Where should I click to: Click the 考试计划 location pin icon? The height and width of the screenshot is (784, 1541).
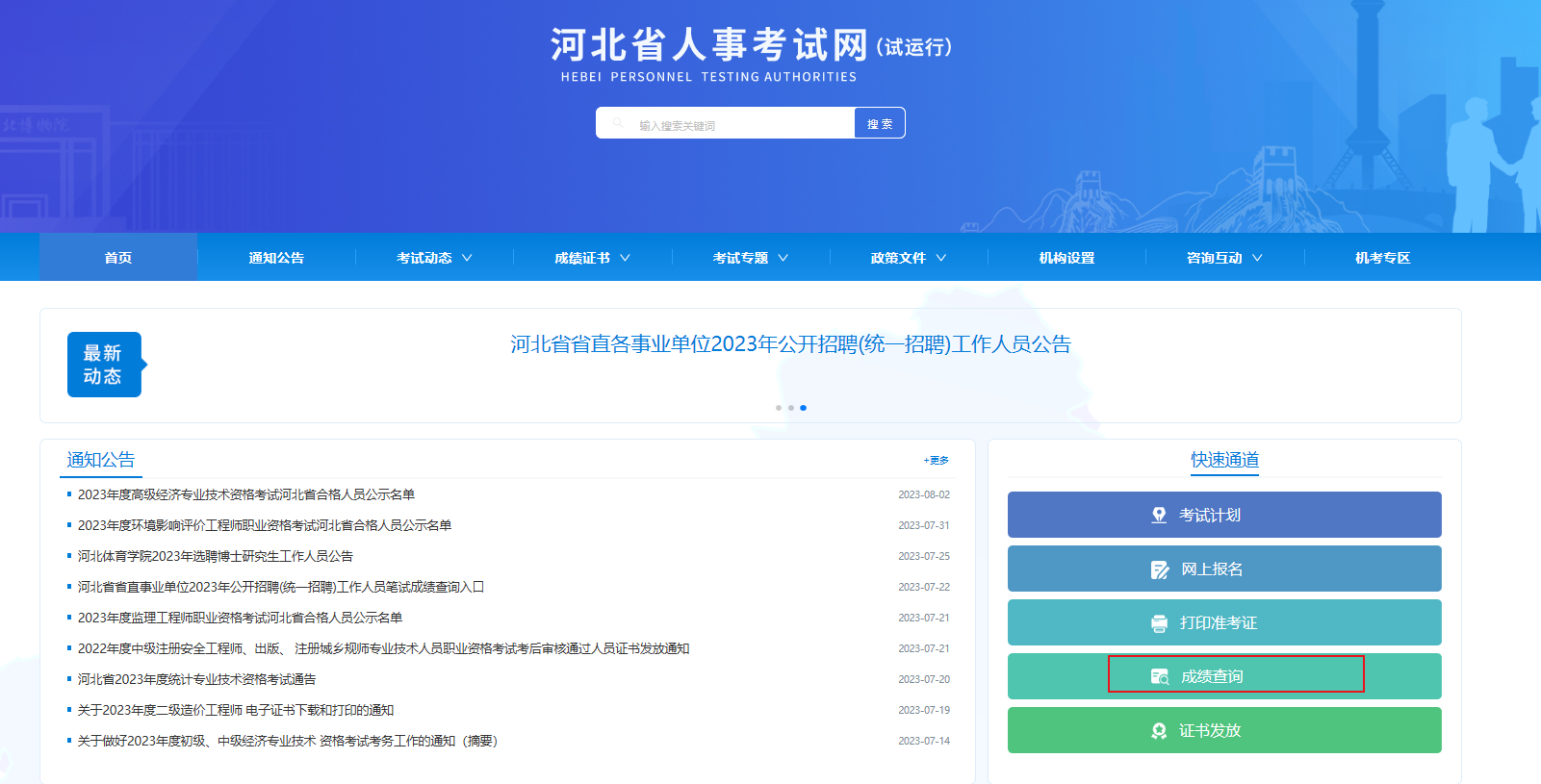[x=1159, y=516]
